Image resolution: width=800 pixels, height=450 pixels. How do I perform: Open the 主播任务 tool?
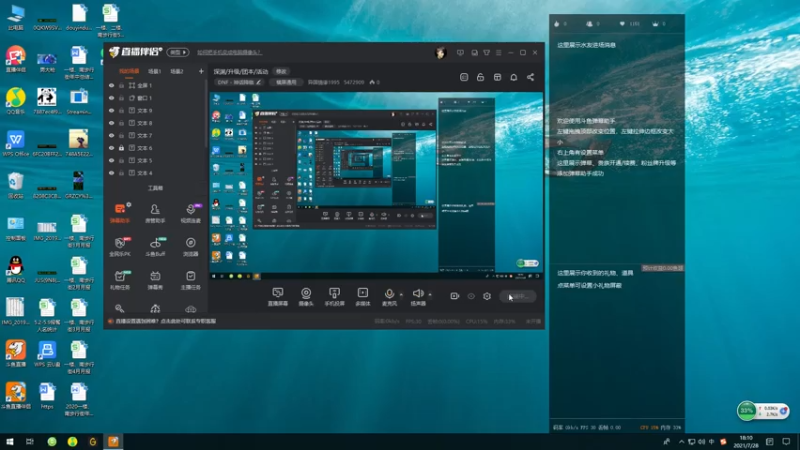coord(190,280)
